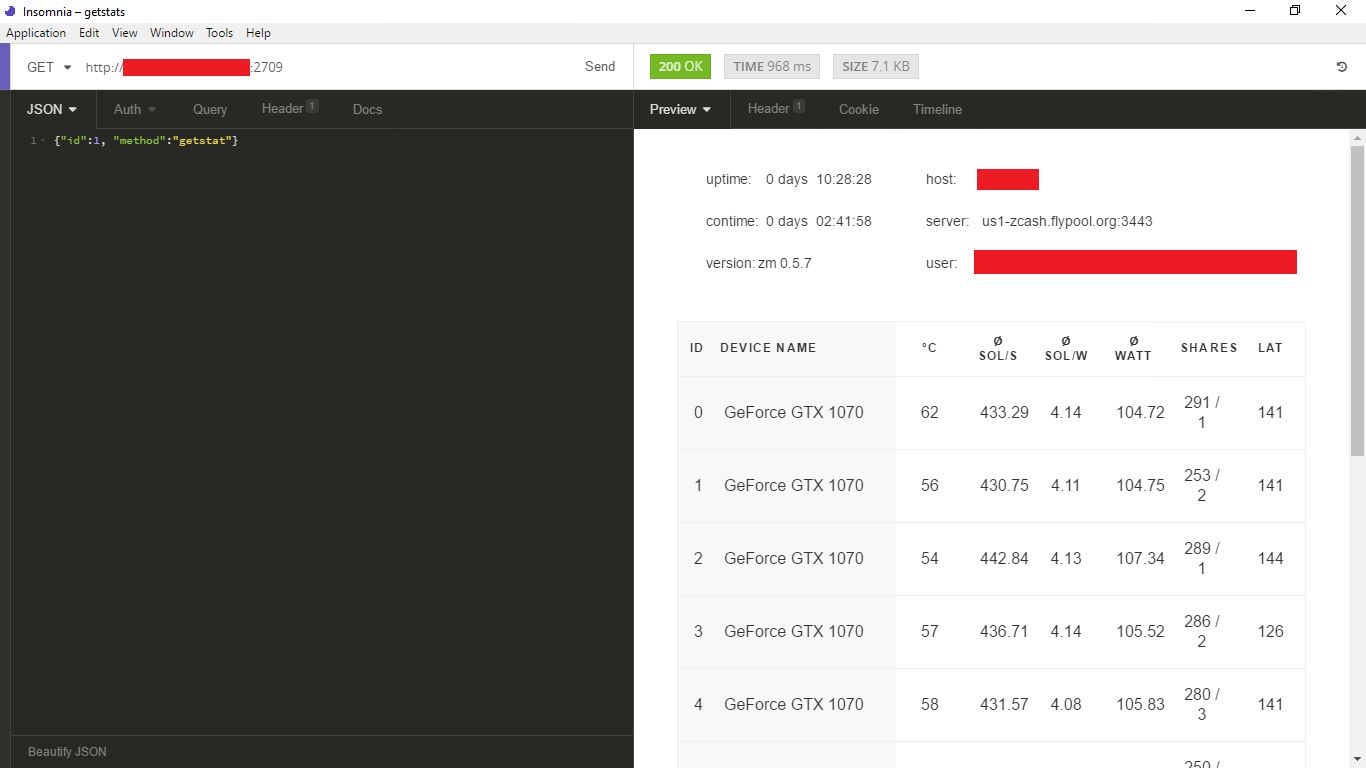Click the LAT column header
The height and width of the screenshot is (768, 1366).
[1270, 348]
